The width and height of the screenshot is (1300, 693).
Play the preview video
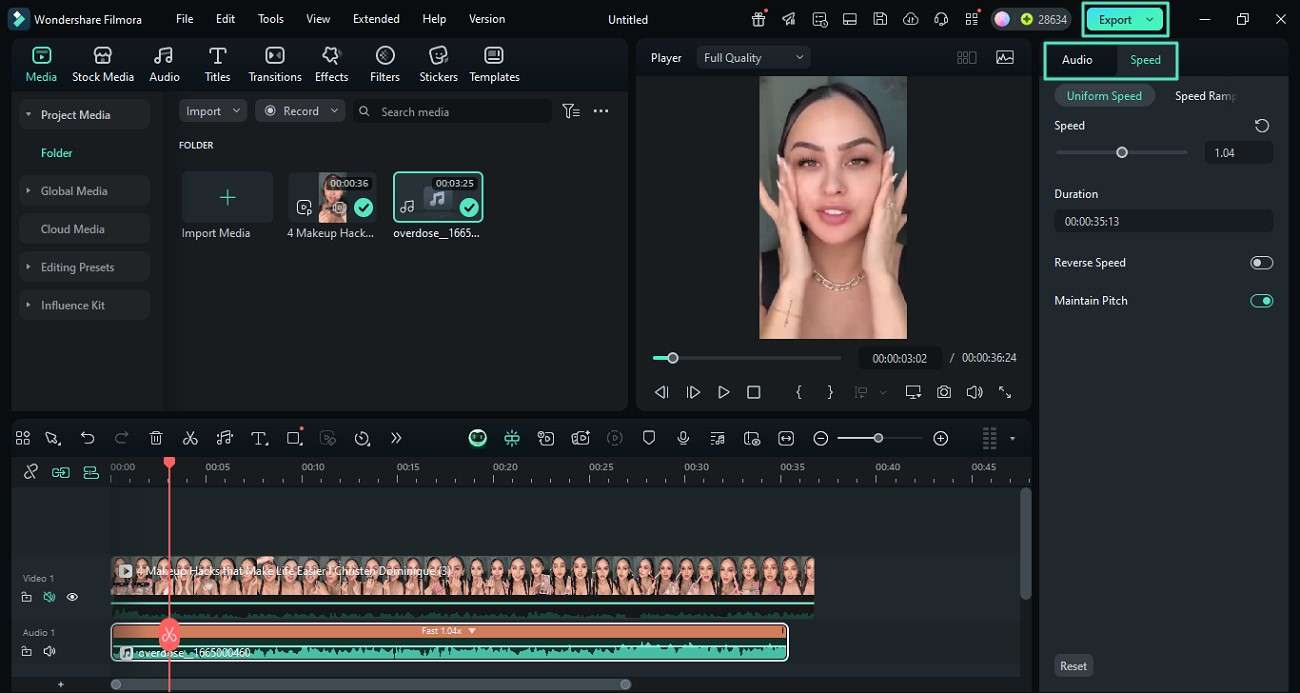(x=723, y=393)
